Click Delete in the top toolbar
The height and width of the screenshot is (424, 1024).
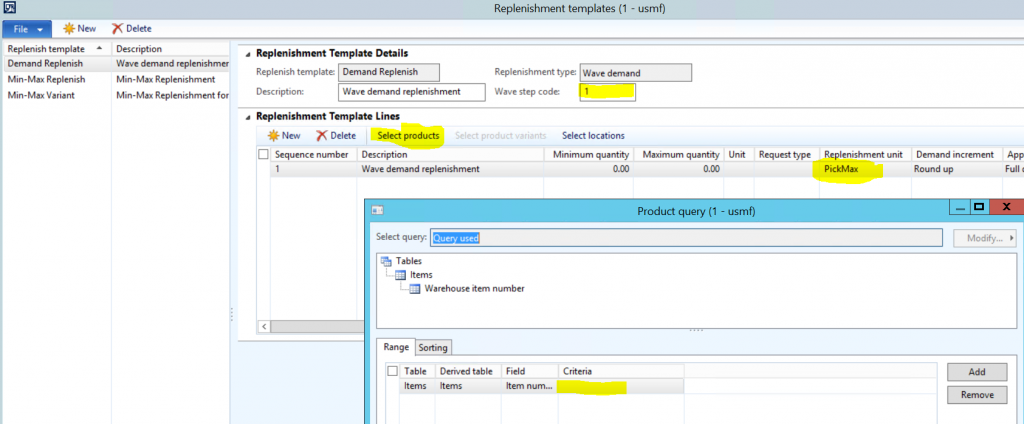tap(131, 29)
